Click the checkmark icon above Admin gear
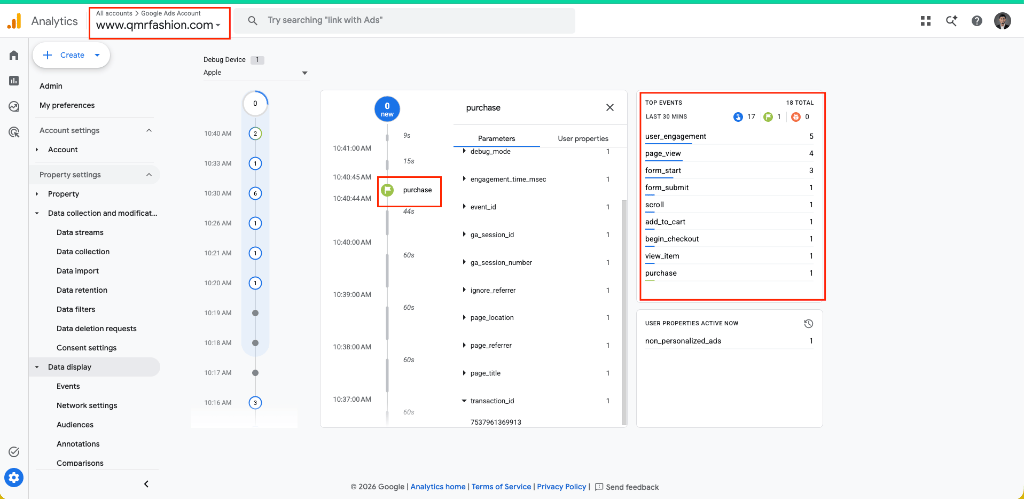Screen dimensions: 1024x499 [x=14, y=452]
